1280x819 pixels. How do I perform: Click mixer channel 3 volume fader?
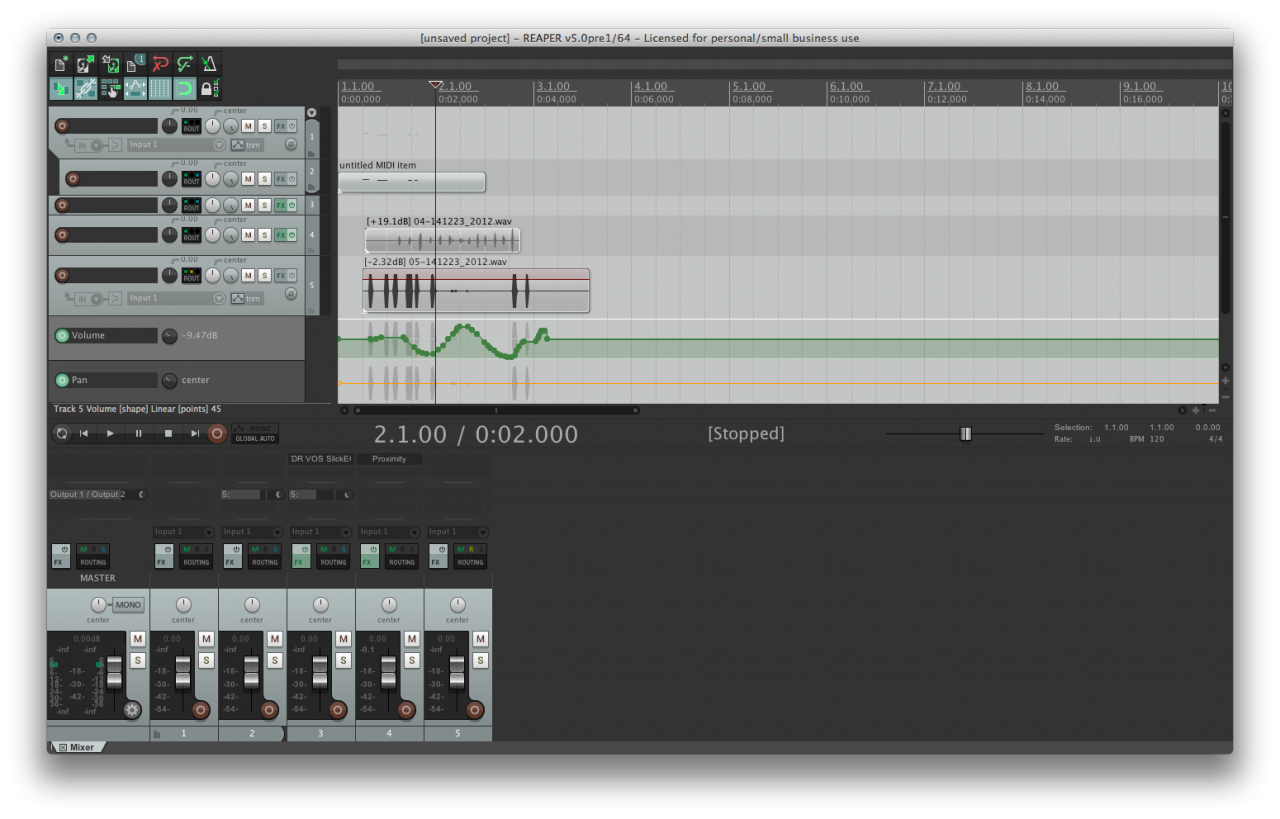320,672
